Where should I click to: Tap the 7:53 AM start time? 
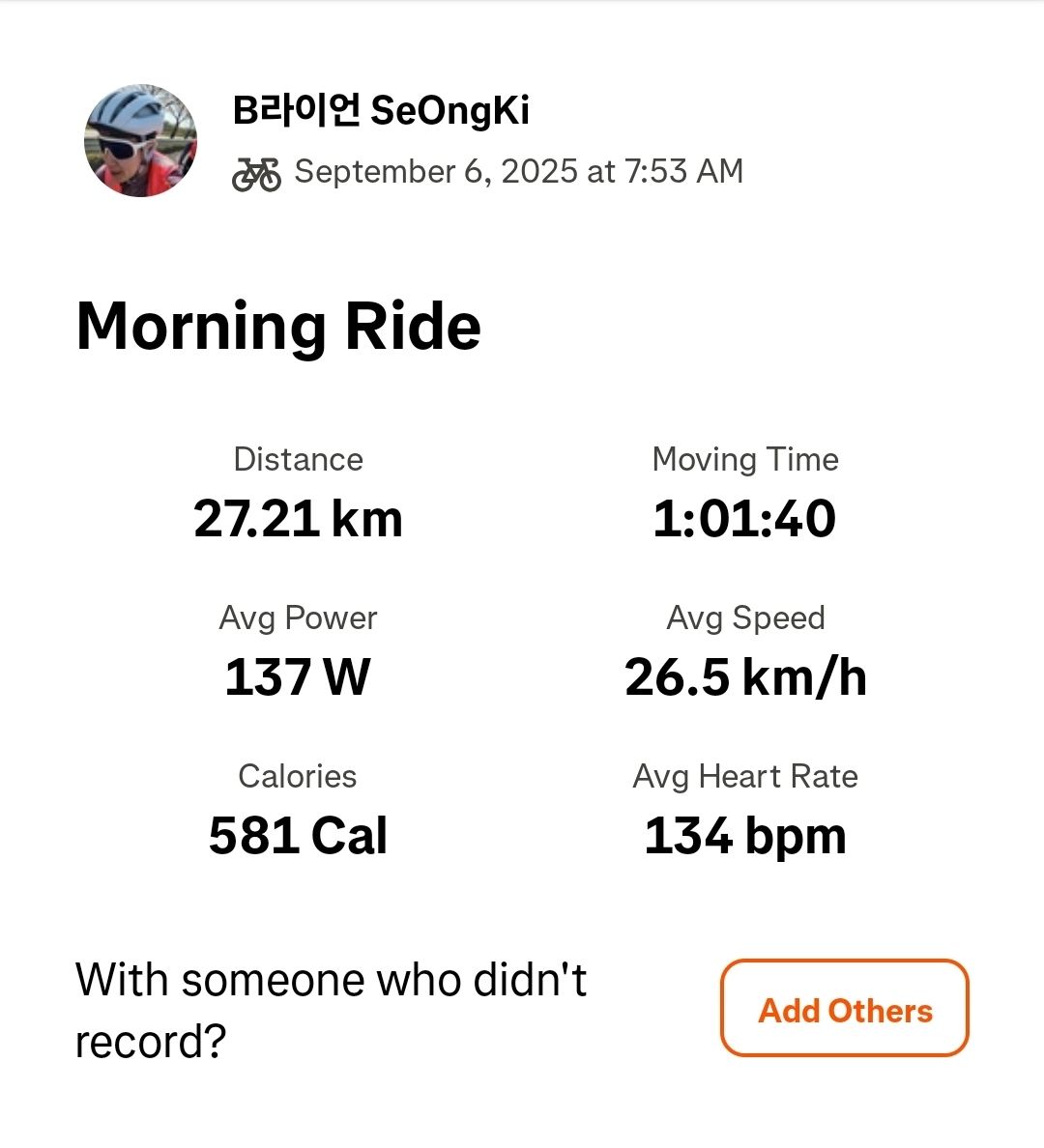click(683, 172)
